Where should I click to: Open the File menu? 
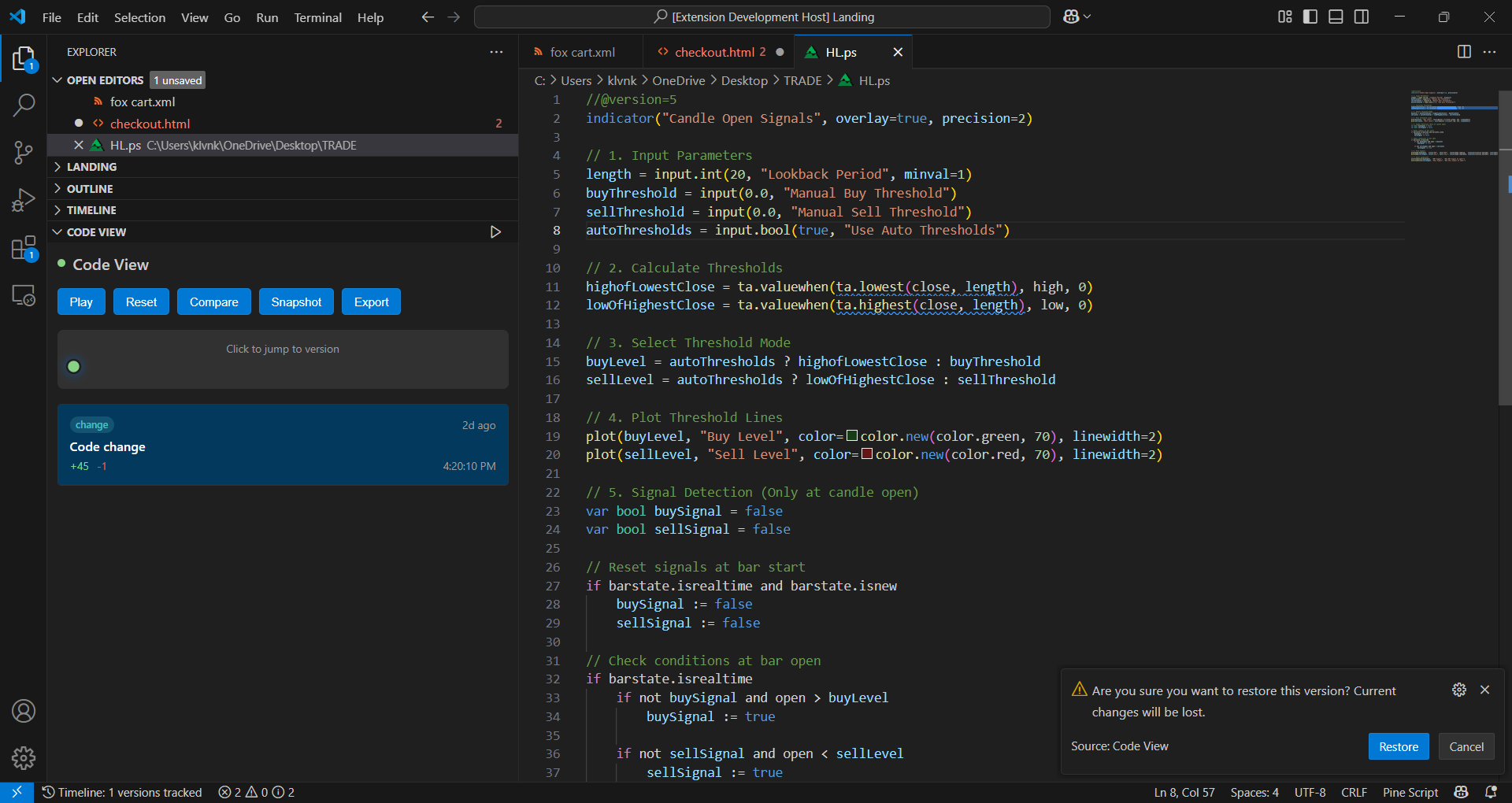(x=52, y=17)
